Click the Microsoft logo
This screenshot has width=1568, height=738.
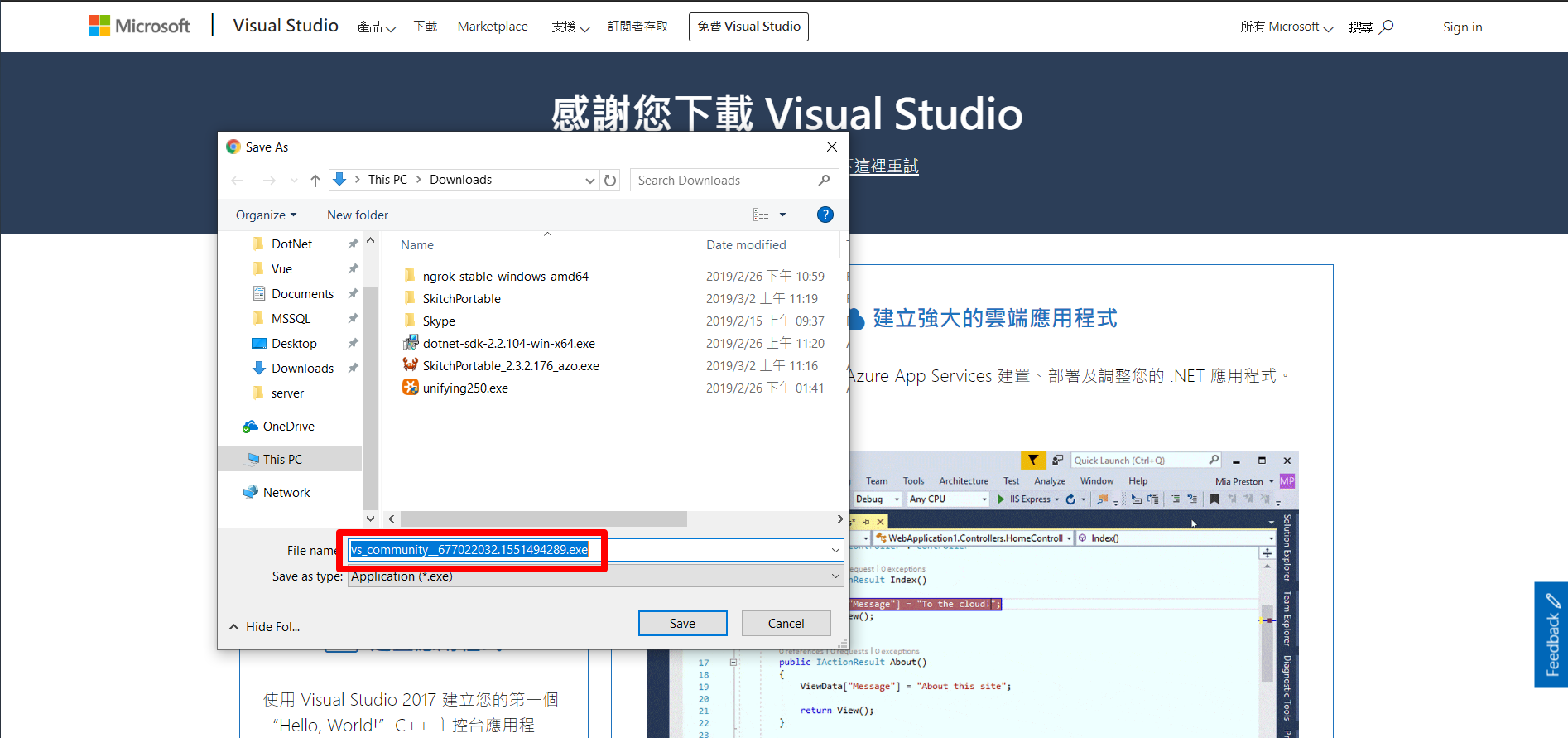pos(139,27)
